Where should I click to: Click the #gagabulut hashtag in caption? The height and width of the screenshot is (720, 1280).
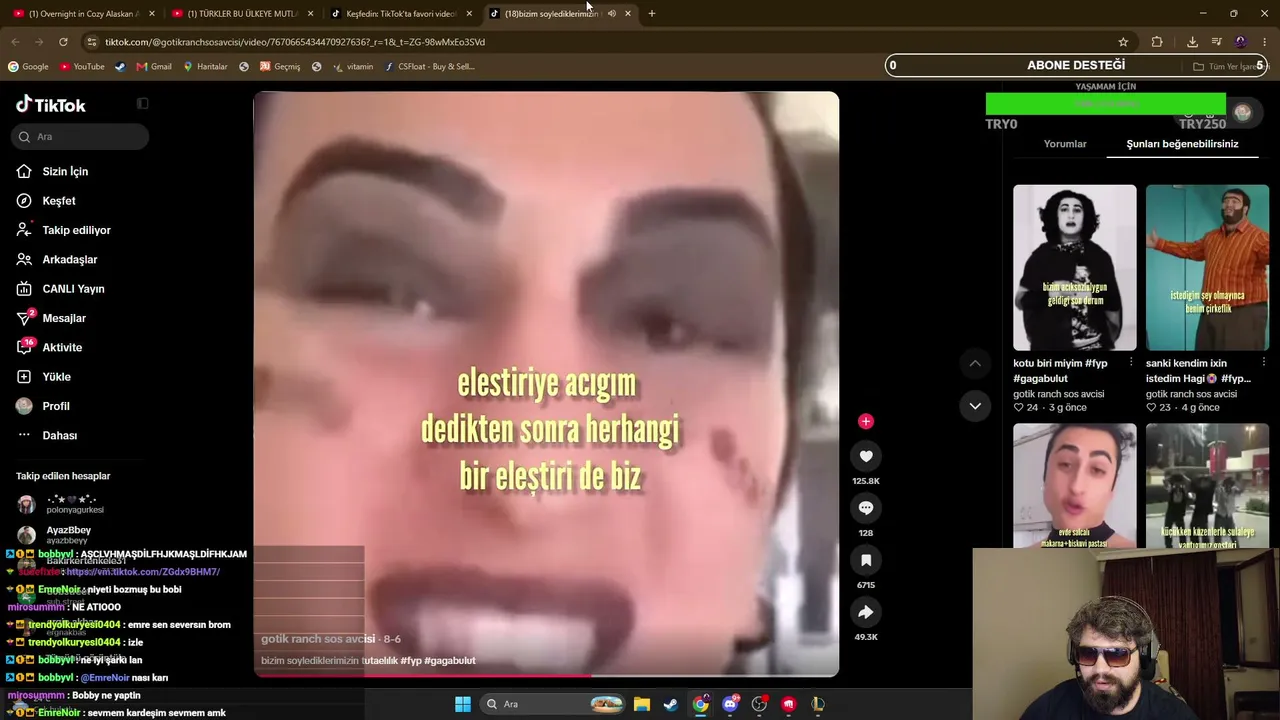(450, 661)
